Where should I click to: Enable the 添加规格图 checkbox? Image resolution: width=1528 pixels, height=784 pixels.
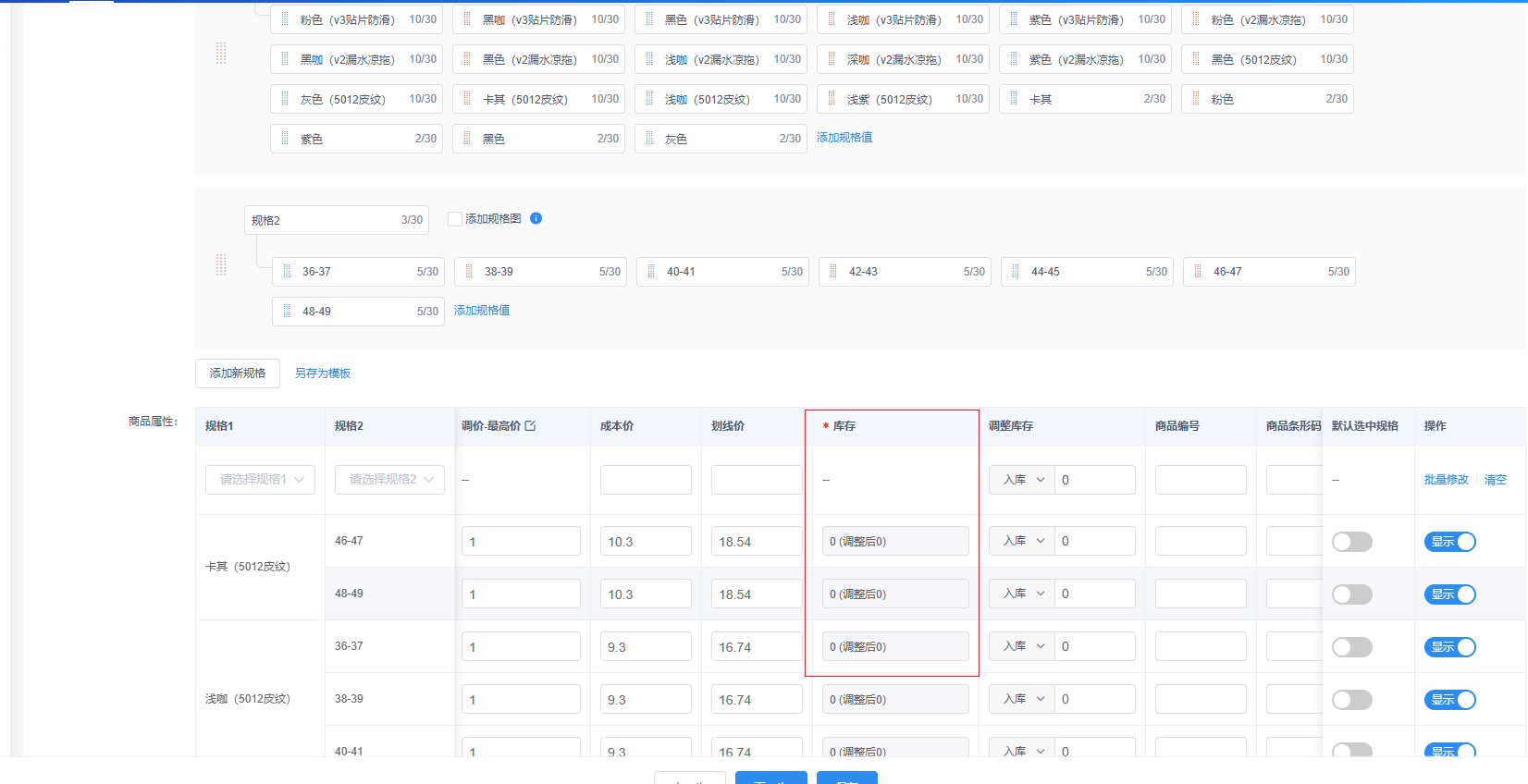pos(454,219)
